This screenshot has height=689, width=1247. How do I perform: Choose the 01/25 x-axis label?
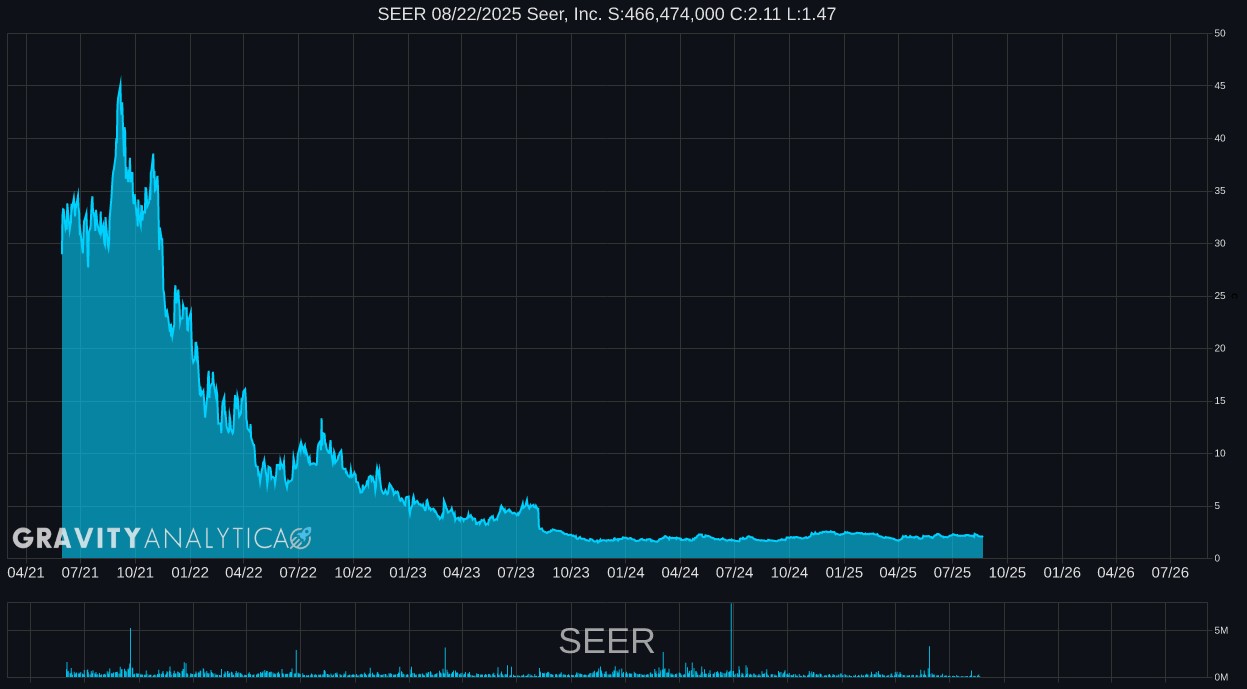[x=844, y=572]
